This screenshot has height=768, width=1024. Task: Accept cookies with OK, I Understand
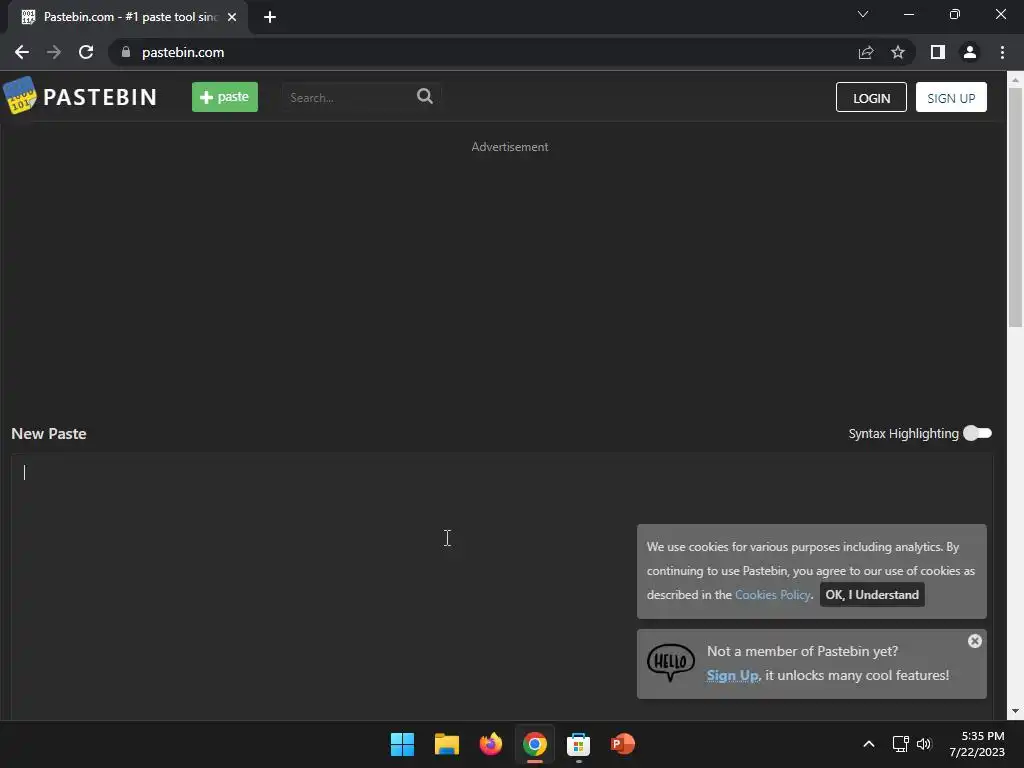pyautogui.click(x=872, y=594)
